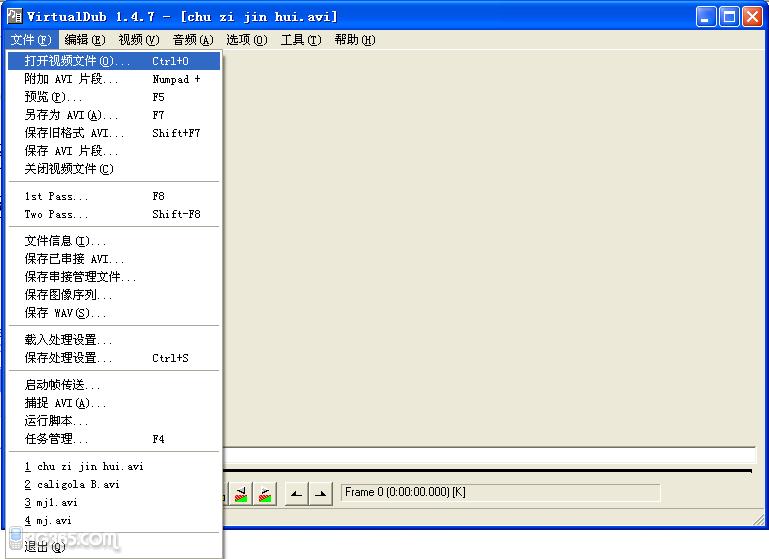Open the 编辑(E) menu

(x=85, y=40)
